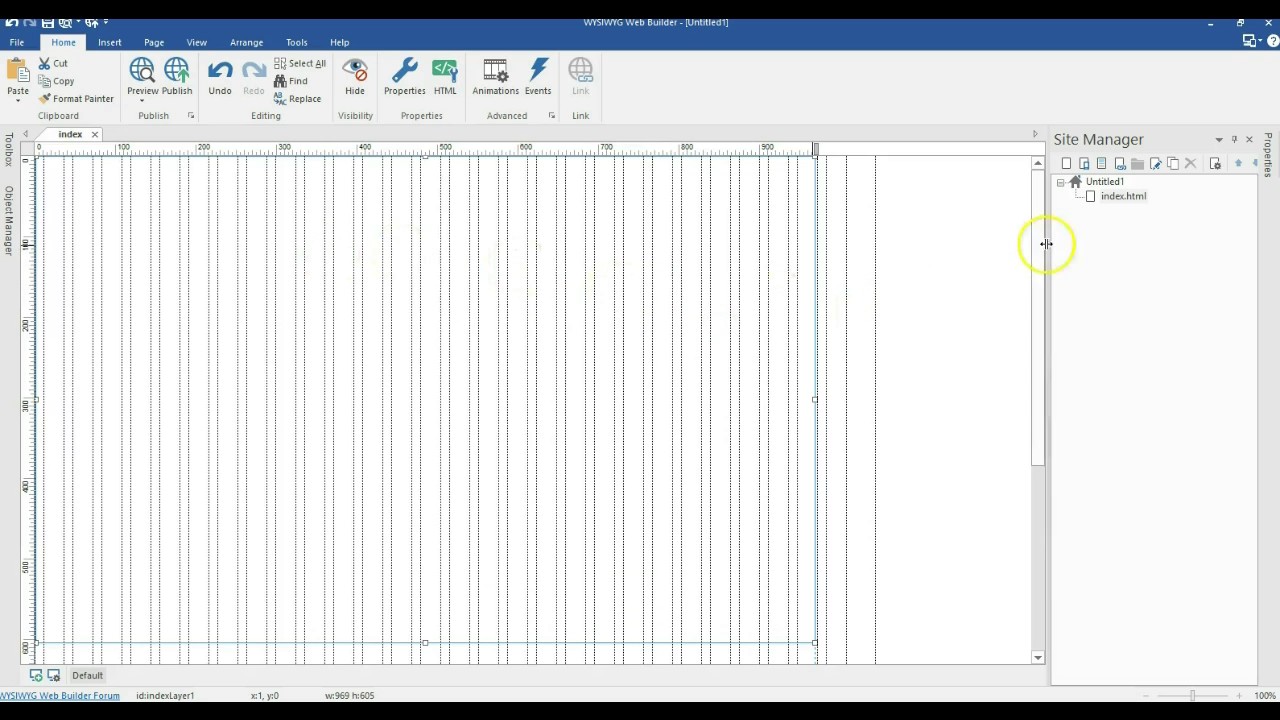Viewport: 1280px width, 720px height.
Task: Click the add breakpoint icon
Action: click(36, 675)
